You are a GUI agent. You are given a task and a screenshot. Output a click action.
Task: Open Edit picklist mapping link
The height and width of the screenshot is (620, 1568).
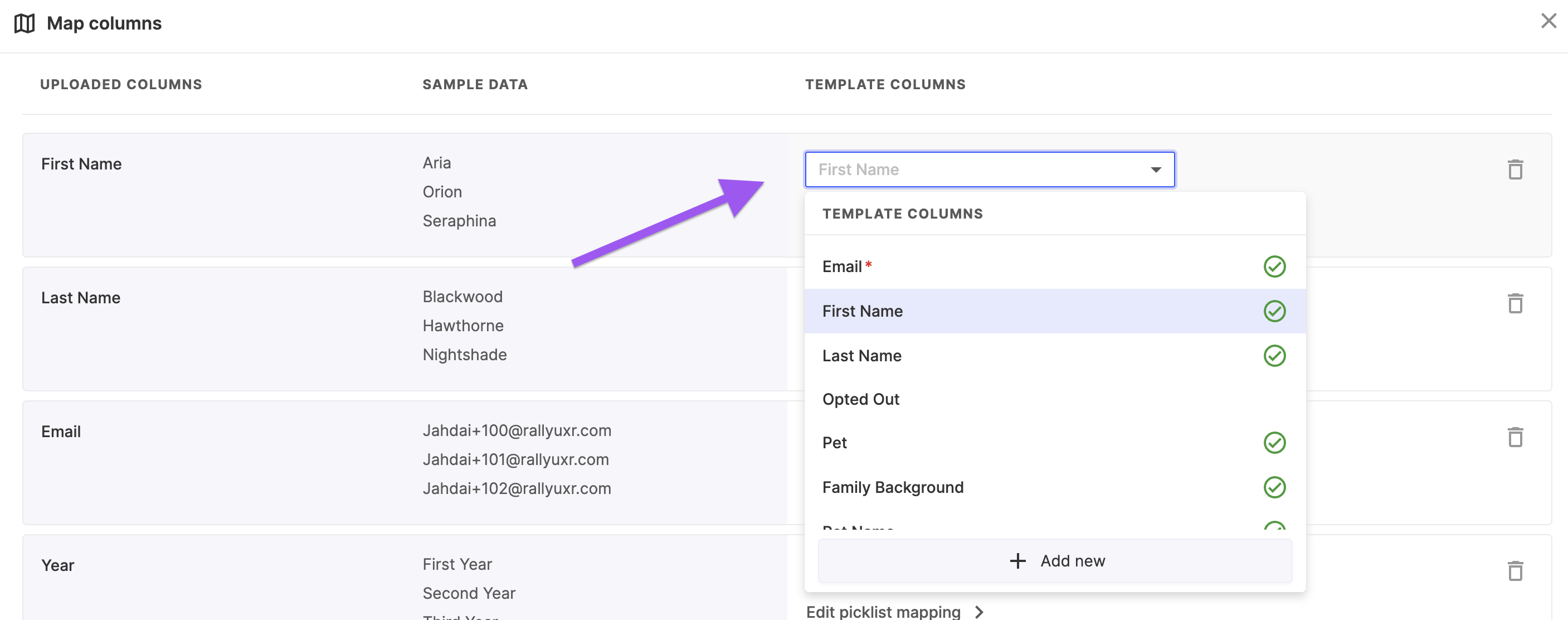click(883, 612)
